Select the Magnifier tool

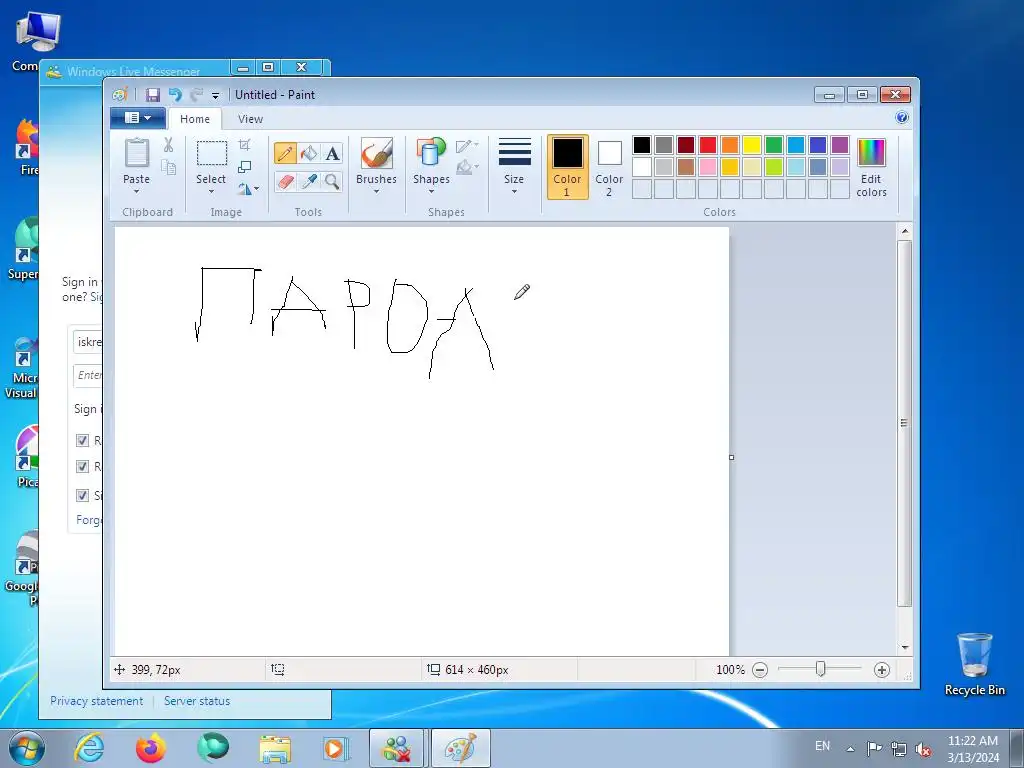[332, 181]
